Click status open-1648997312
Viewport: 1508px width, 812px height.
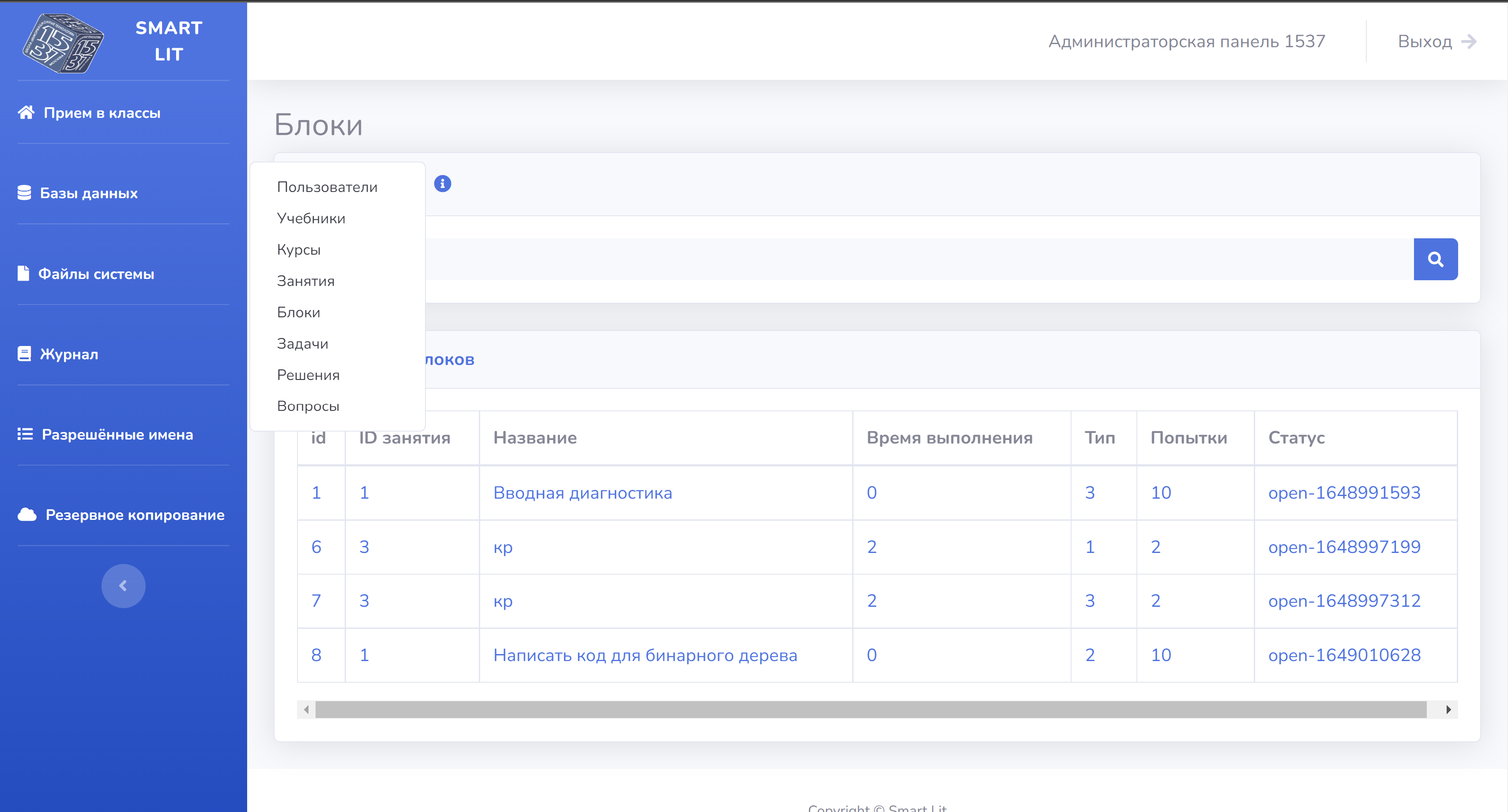click(1344, 600)
